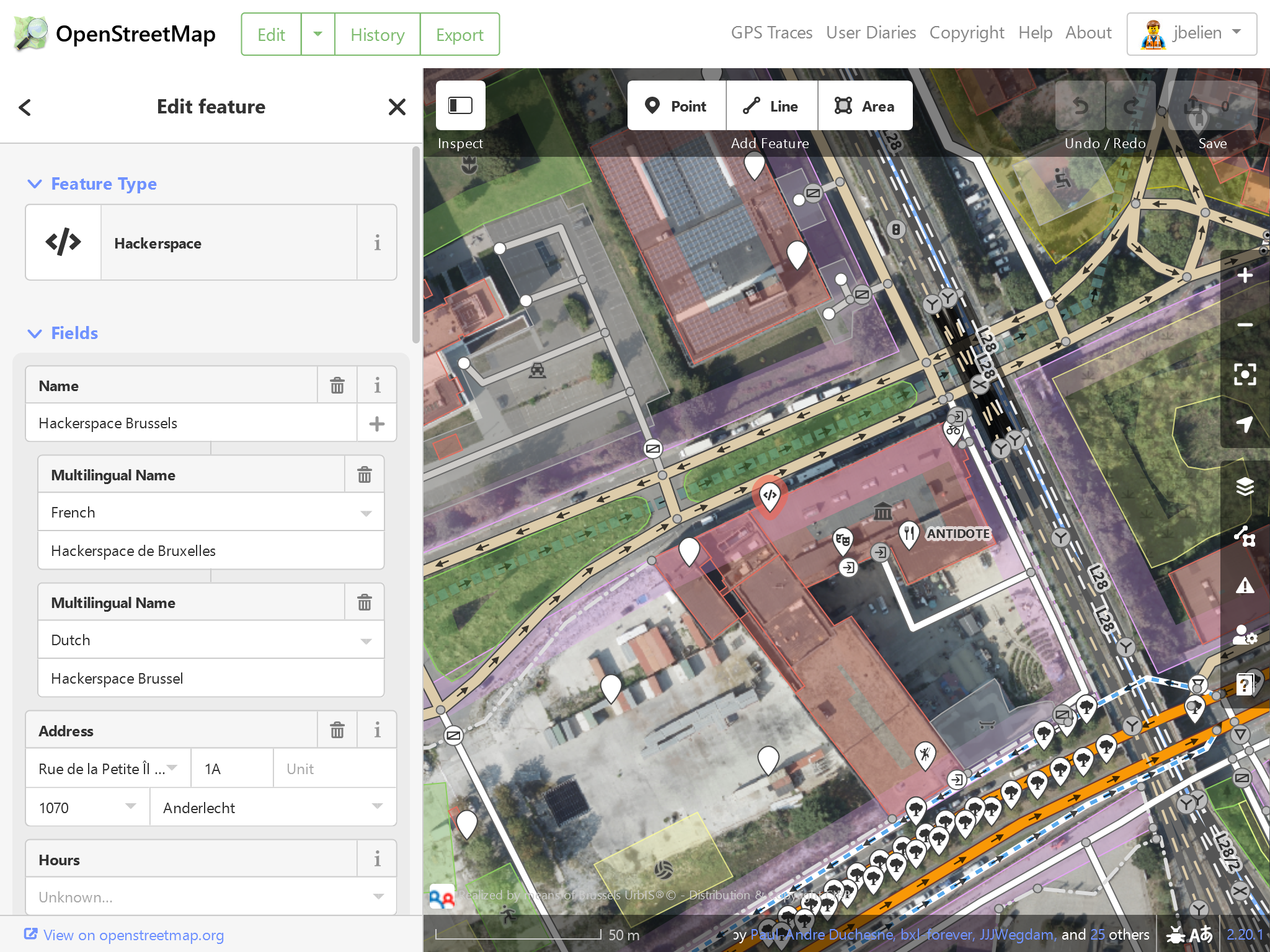
Task: Click zoom in plus button on map
Action: 1245,275
